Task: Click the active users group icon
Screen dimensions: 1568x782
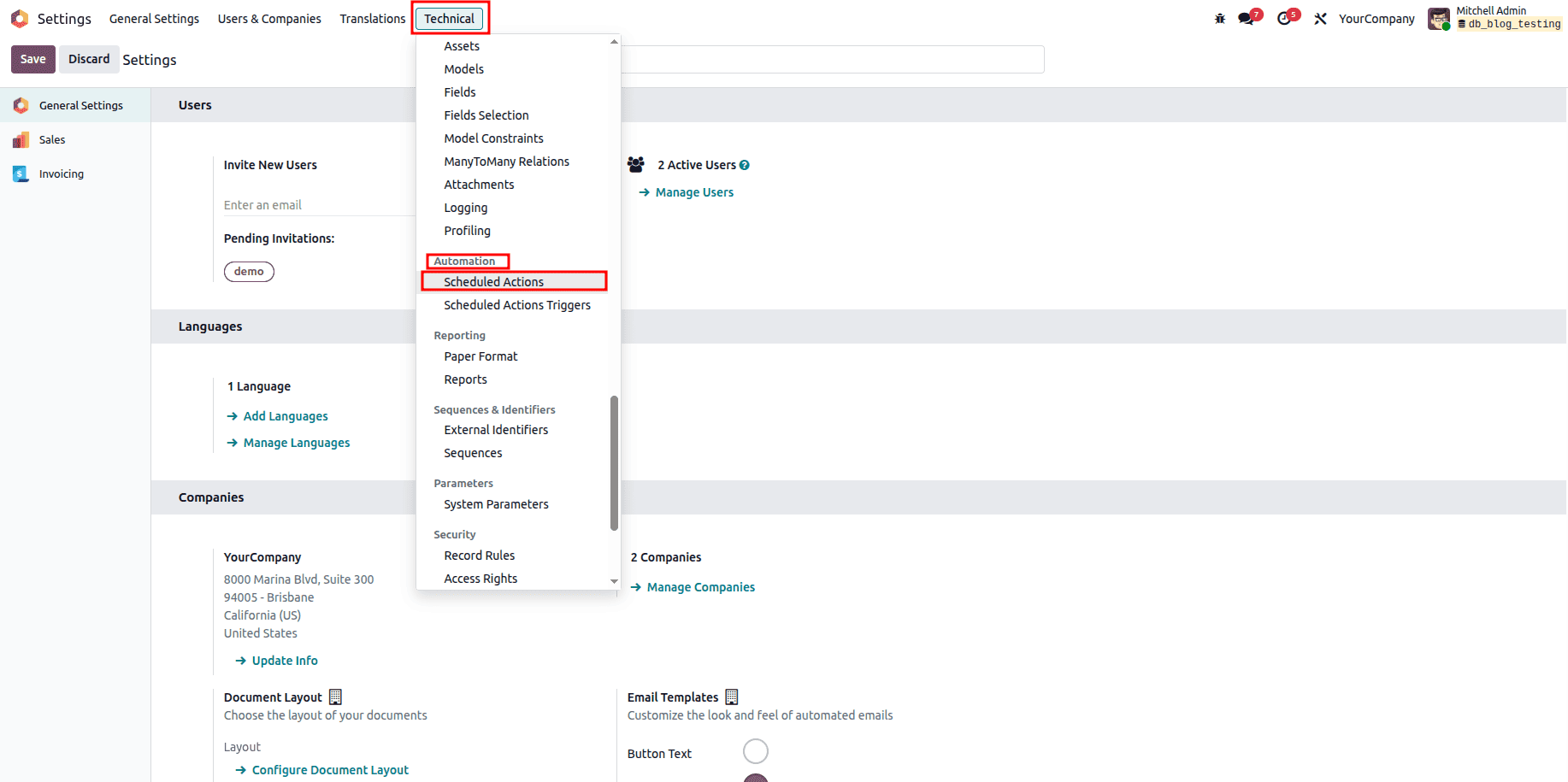Action: tap(636, 164)
